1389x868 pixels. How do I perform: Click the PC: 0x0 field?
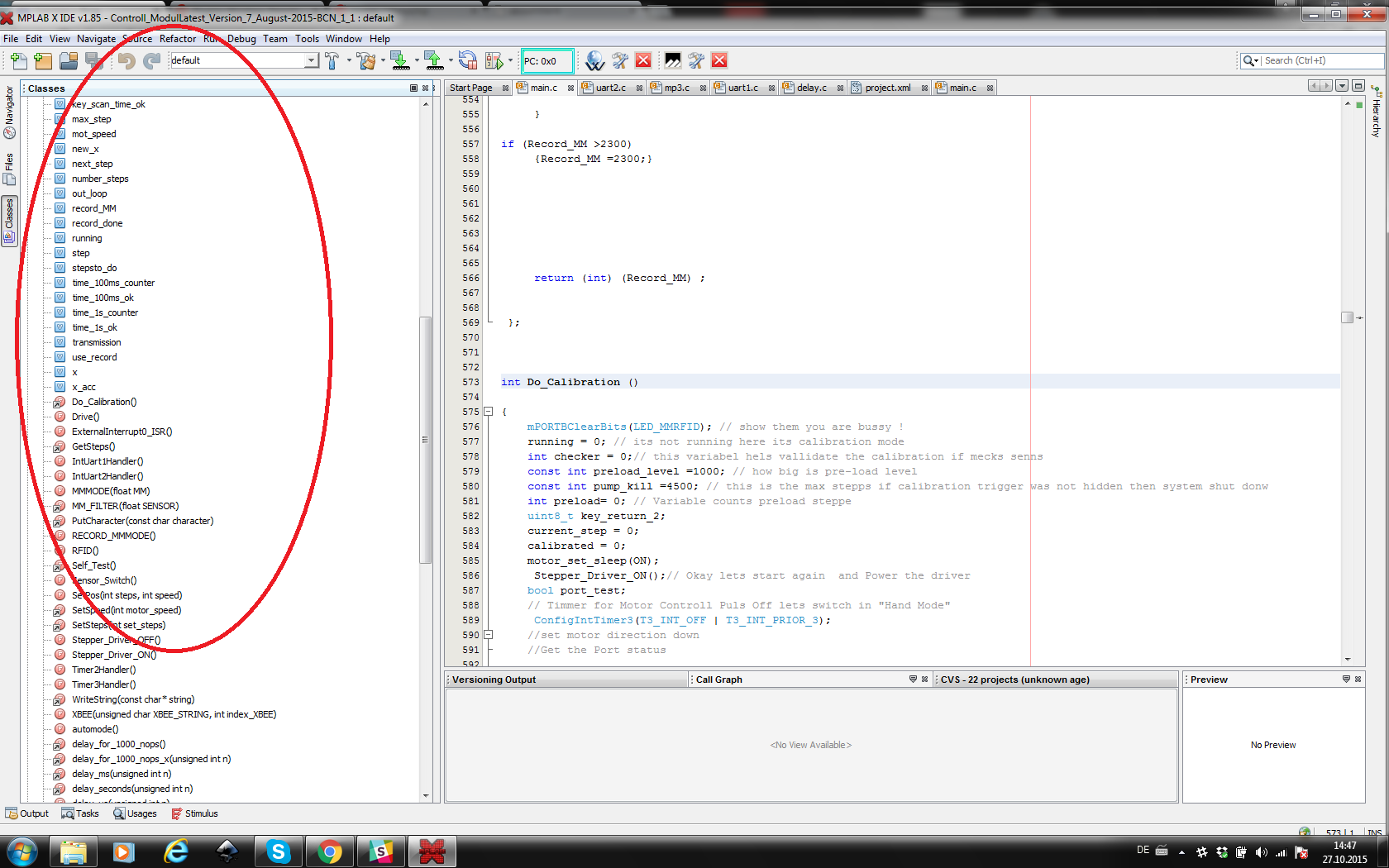click(547, 61)
